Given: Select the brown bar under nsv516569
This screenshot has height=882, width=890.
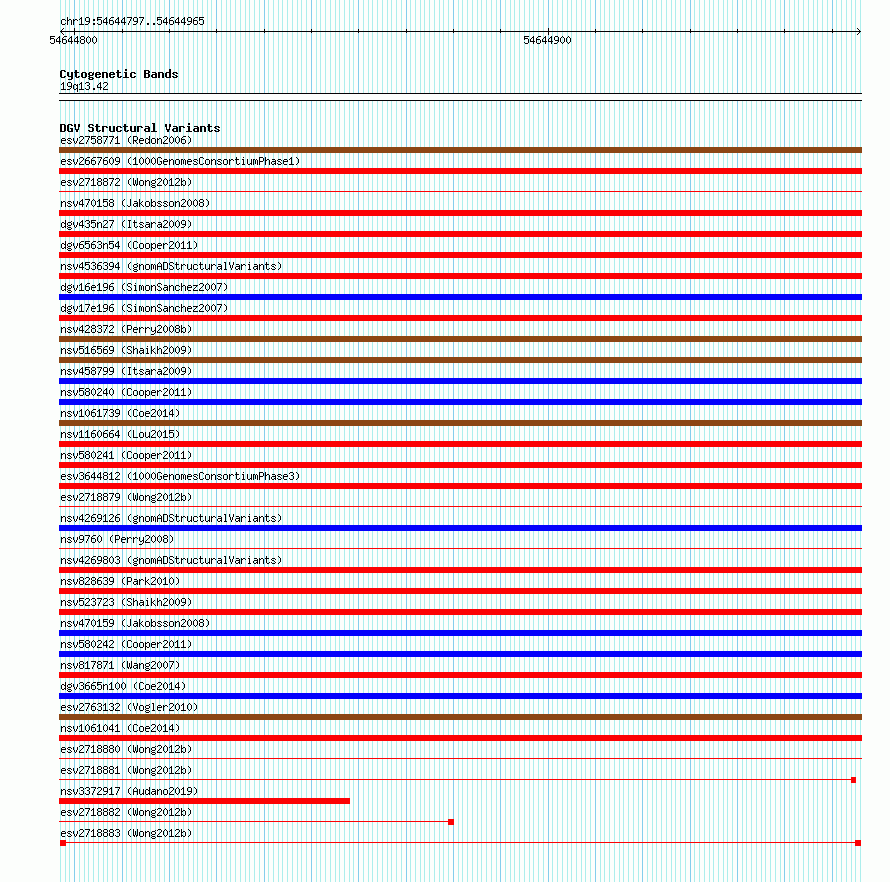Looking at the screenshot, I should (x=460, y=360).
